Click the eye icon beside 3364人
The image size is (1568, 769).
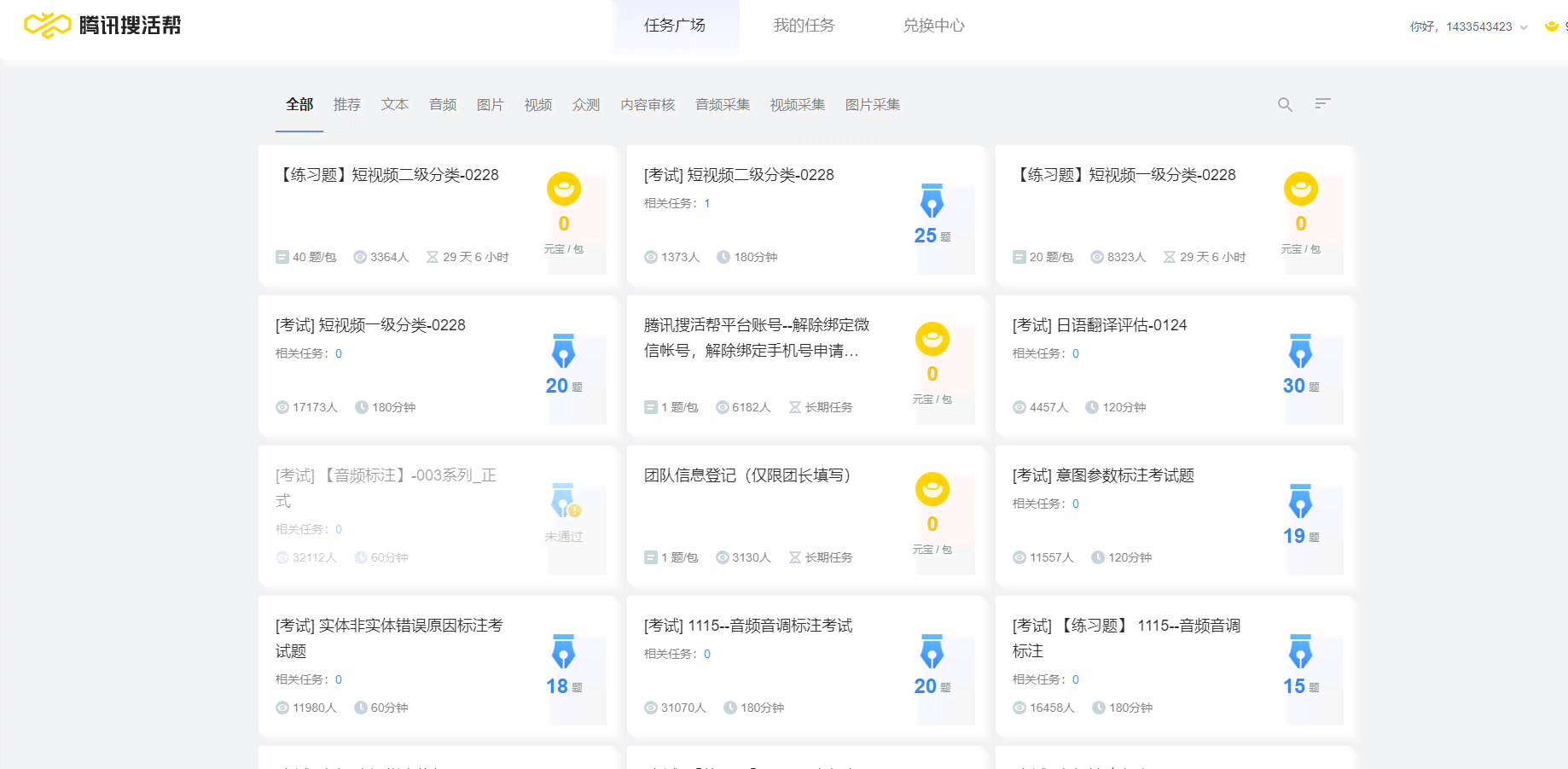(x=360, y=257)
